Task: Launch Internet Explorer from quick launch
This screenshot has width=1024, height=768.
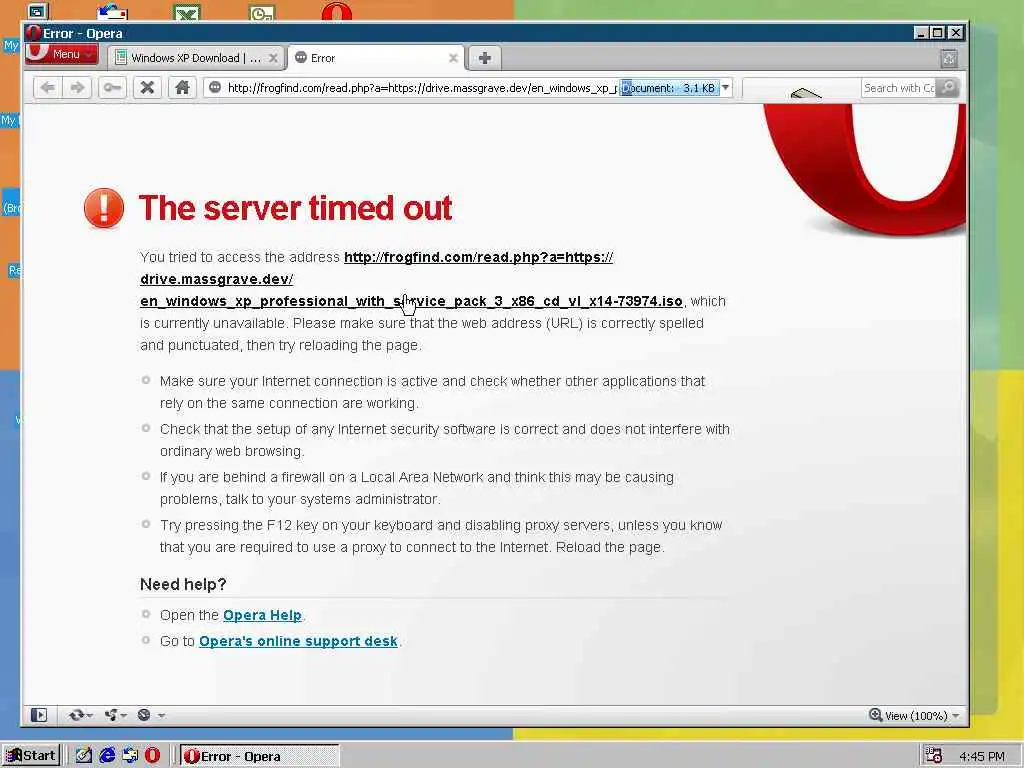Action: tap(107, 756)
